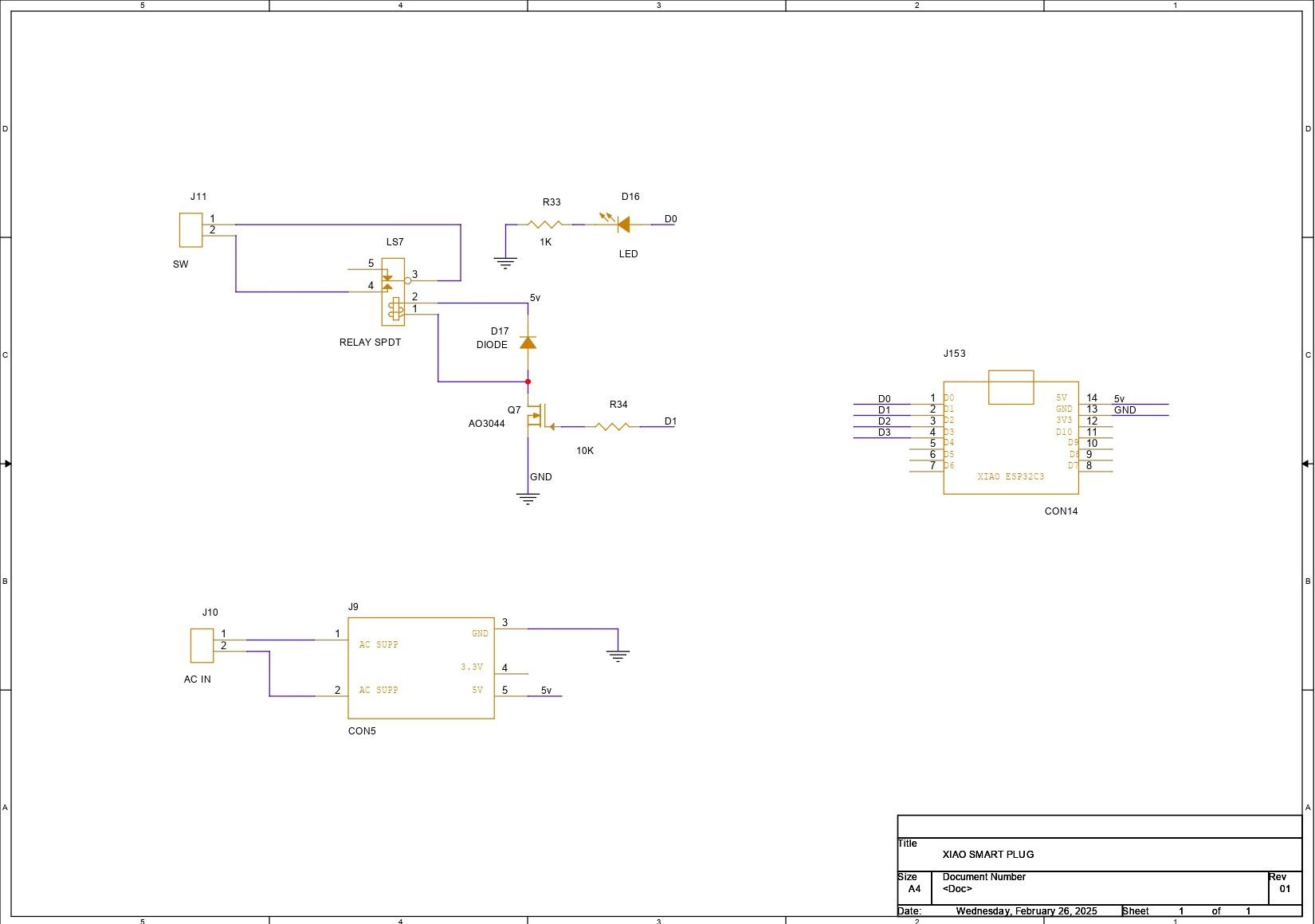Click the LS7 reference designator
Screen dimensions: 1315x924
[x=394, y=242]
